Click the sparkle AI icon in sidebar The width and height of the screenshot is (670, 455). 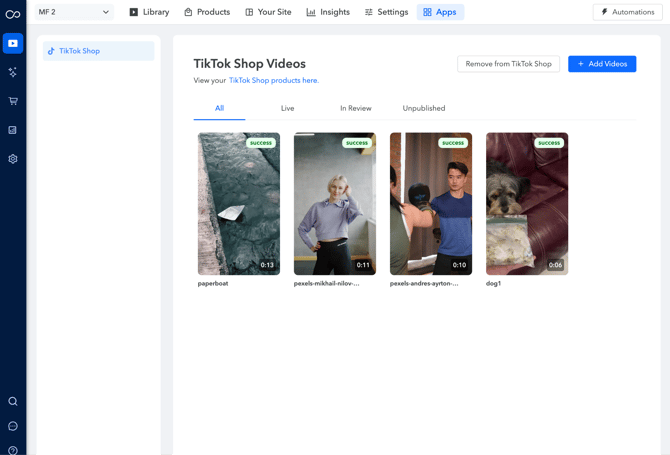(13, 73)
